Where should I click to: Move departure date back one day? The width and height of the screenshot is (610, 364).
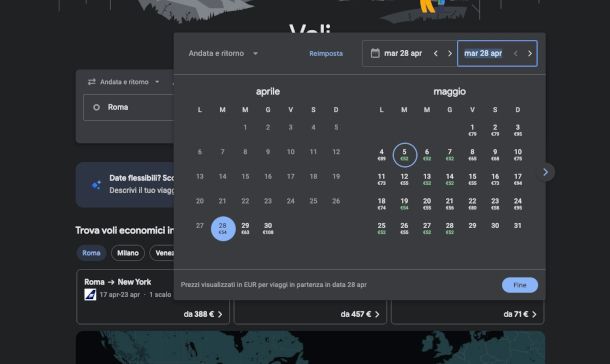tap(436, 53)
